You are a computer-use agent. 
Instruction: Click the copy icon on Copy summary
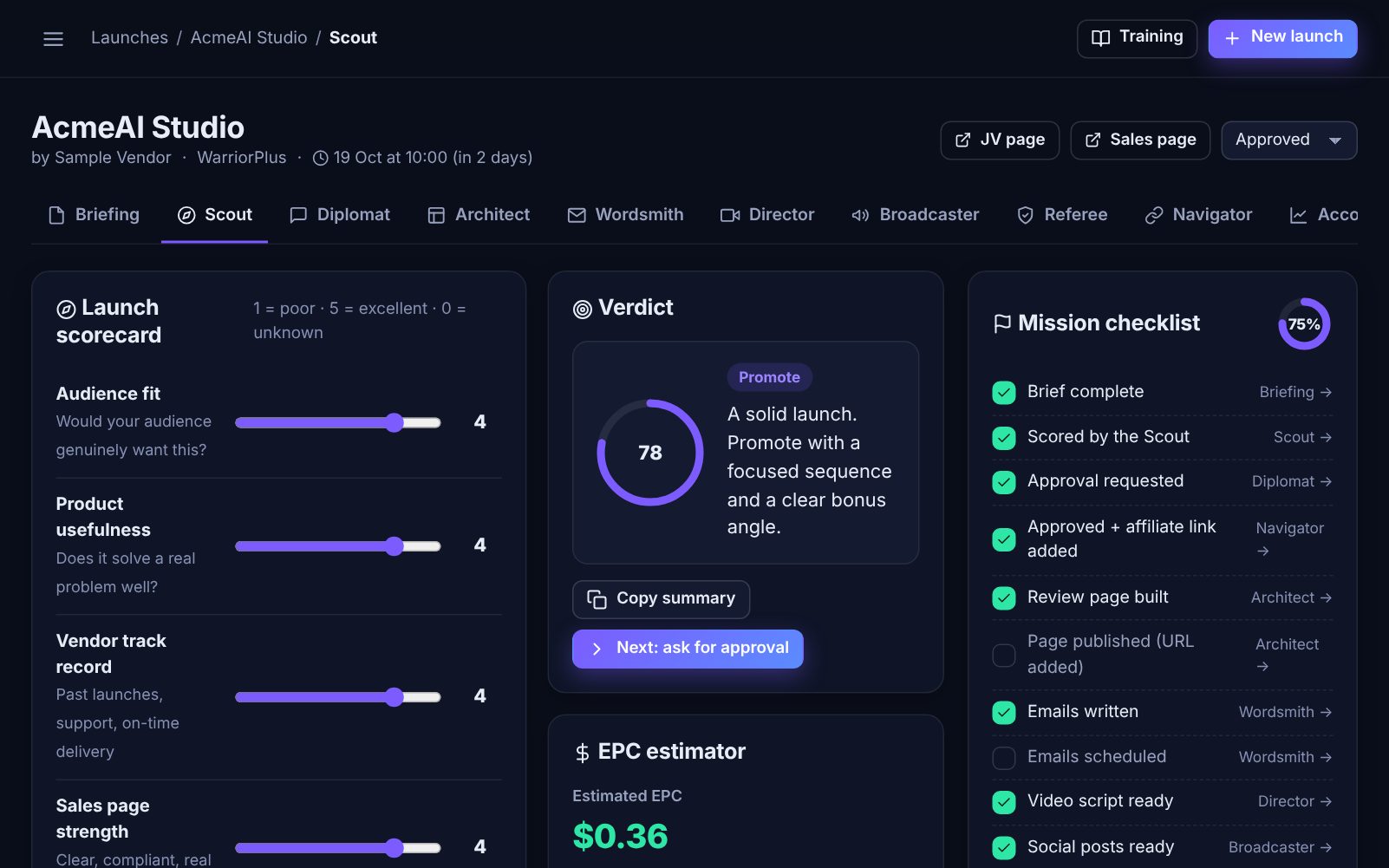click(597, 599)
